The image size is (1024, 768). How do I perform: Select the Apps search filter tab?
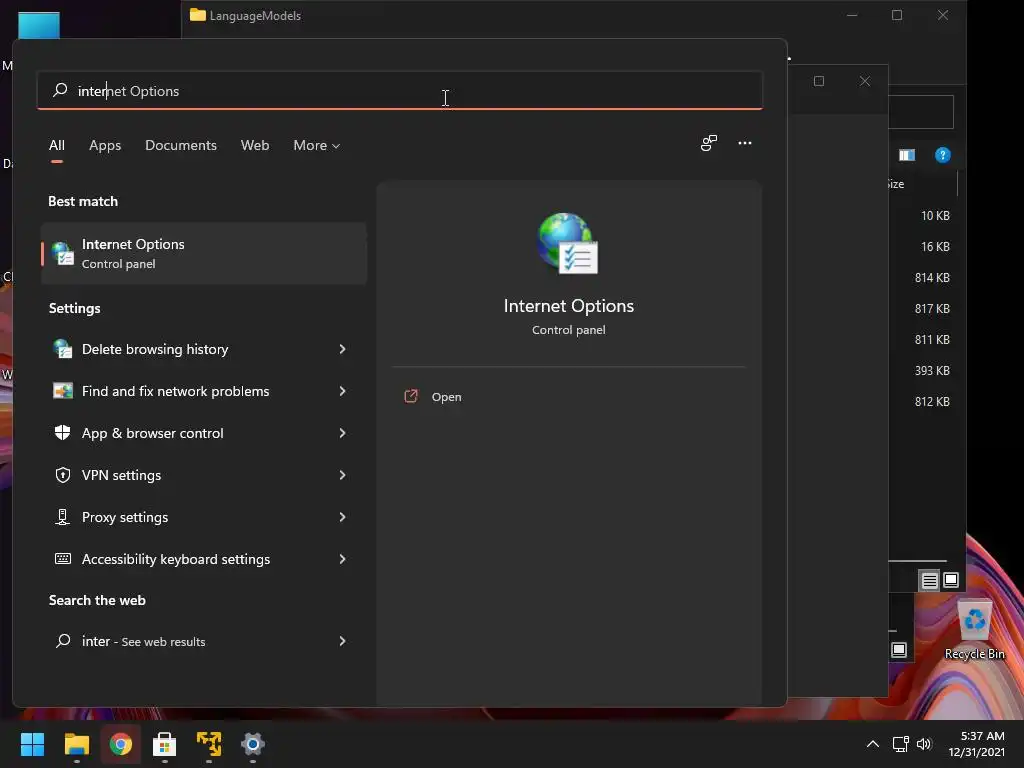[x=105, y=145]
